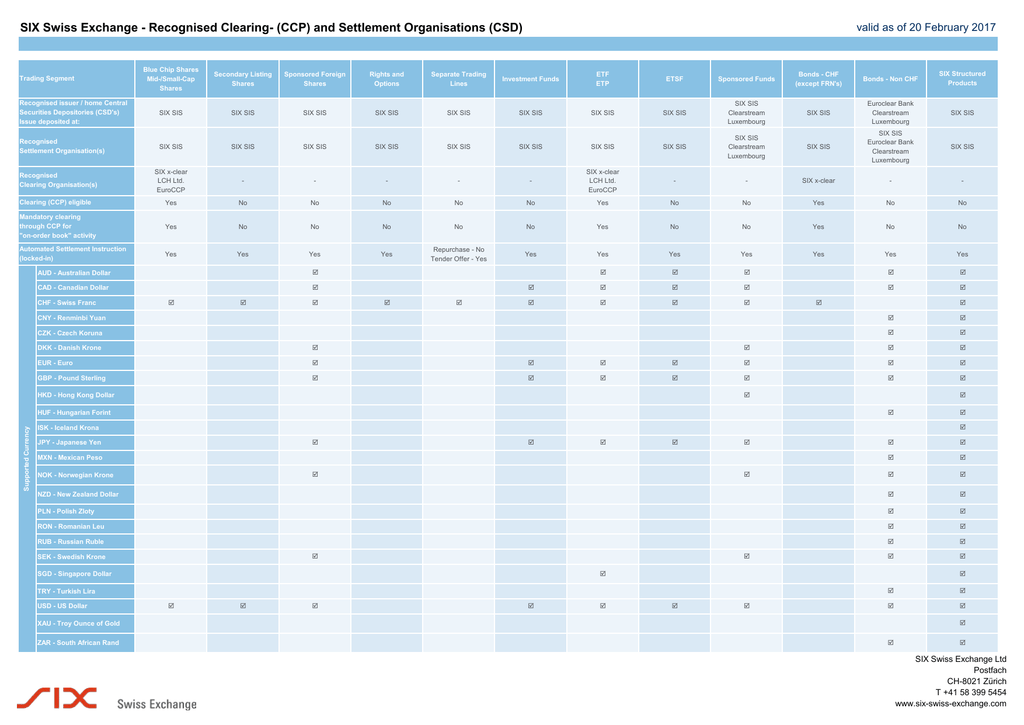1024x725 pixels.
Task: Click the 'Secondary Listing Shares' column header
Action: click(243, 78)
